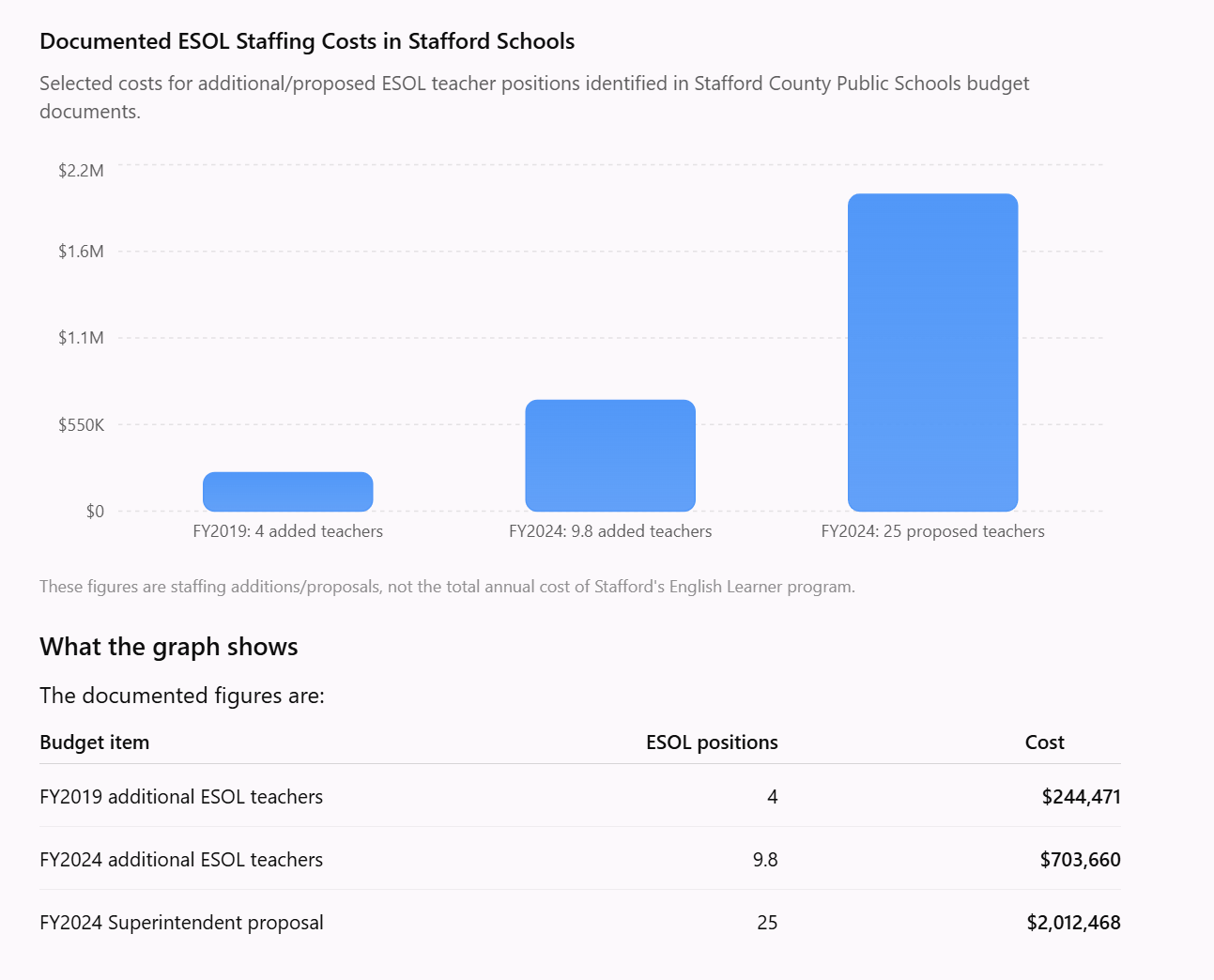The image size is (1214, 980).
Task: Select the chart title 'Documented ESOL Staffing Costs in Stafford Schools'
Action: coord(307,41)
